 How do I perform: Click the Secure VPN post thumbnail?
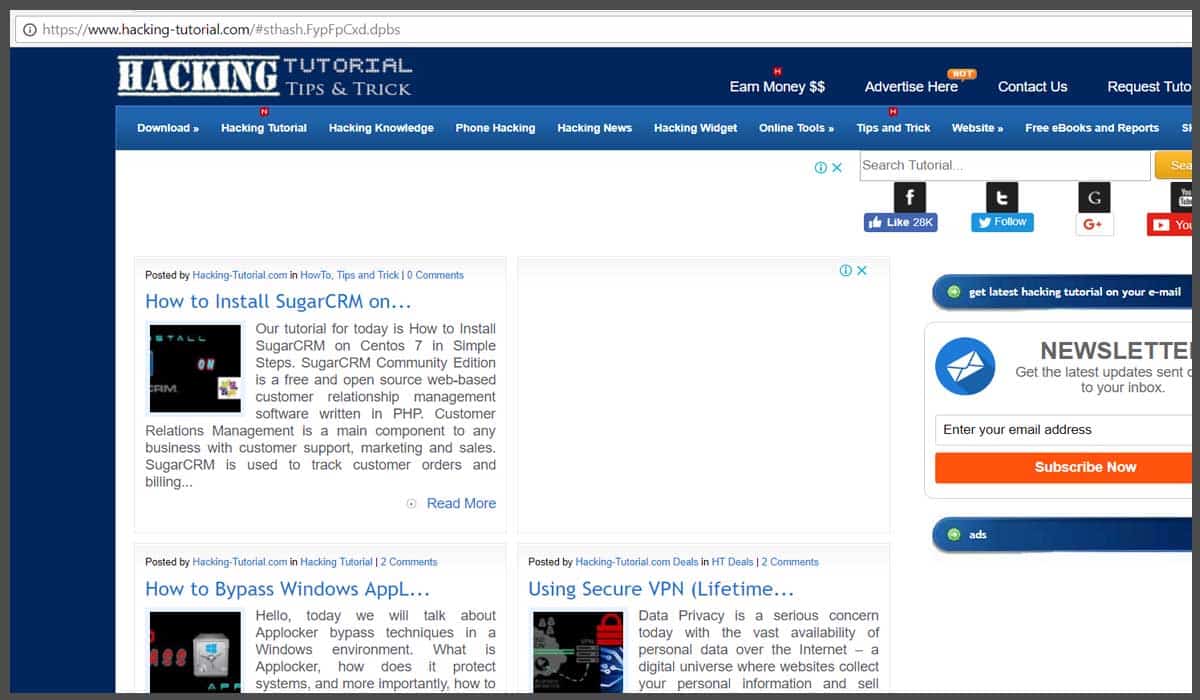click(x=579, y=651)
